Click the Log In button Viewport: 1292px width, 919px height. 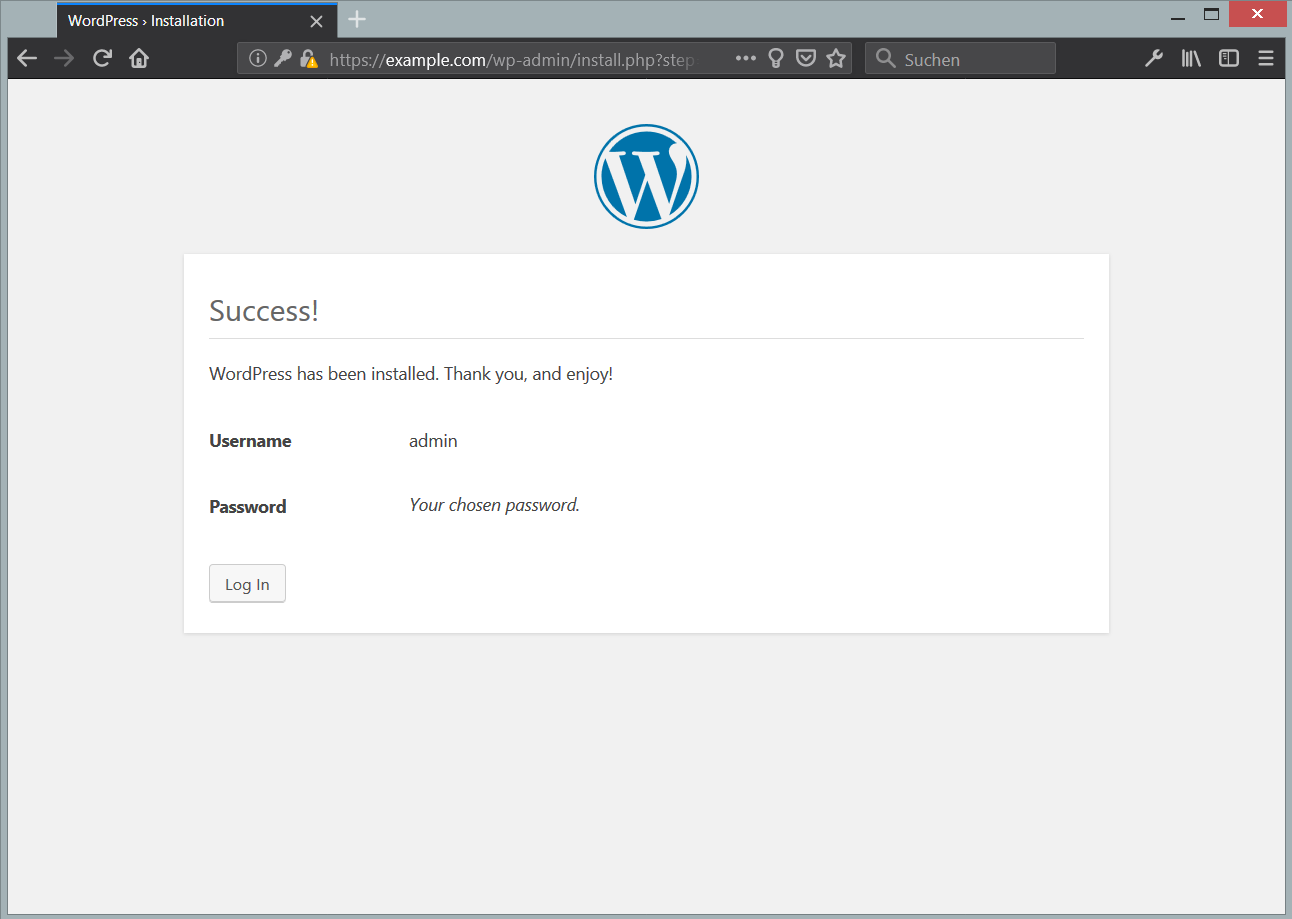(247, 584)
